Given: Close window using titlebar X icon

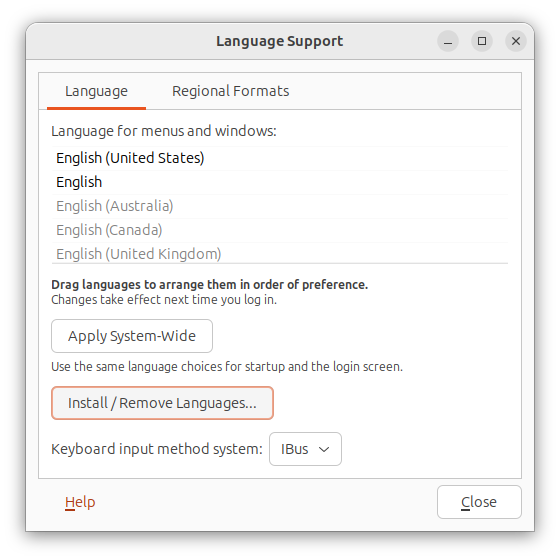Looking at the screenshot, I should [516, 41].
